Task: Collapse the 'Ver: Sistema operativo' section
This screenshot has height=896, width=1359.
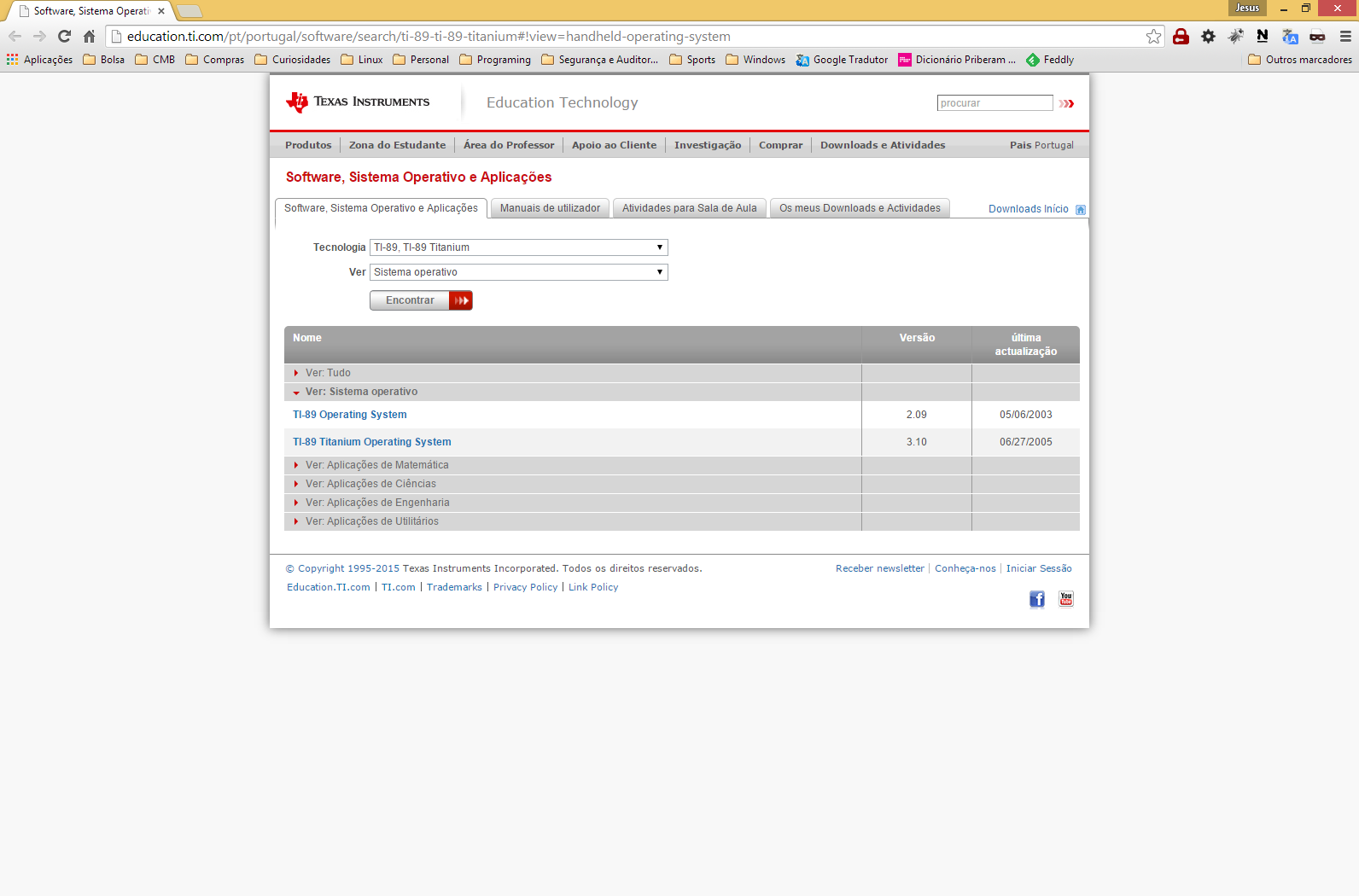Action: tap(573, 392)
